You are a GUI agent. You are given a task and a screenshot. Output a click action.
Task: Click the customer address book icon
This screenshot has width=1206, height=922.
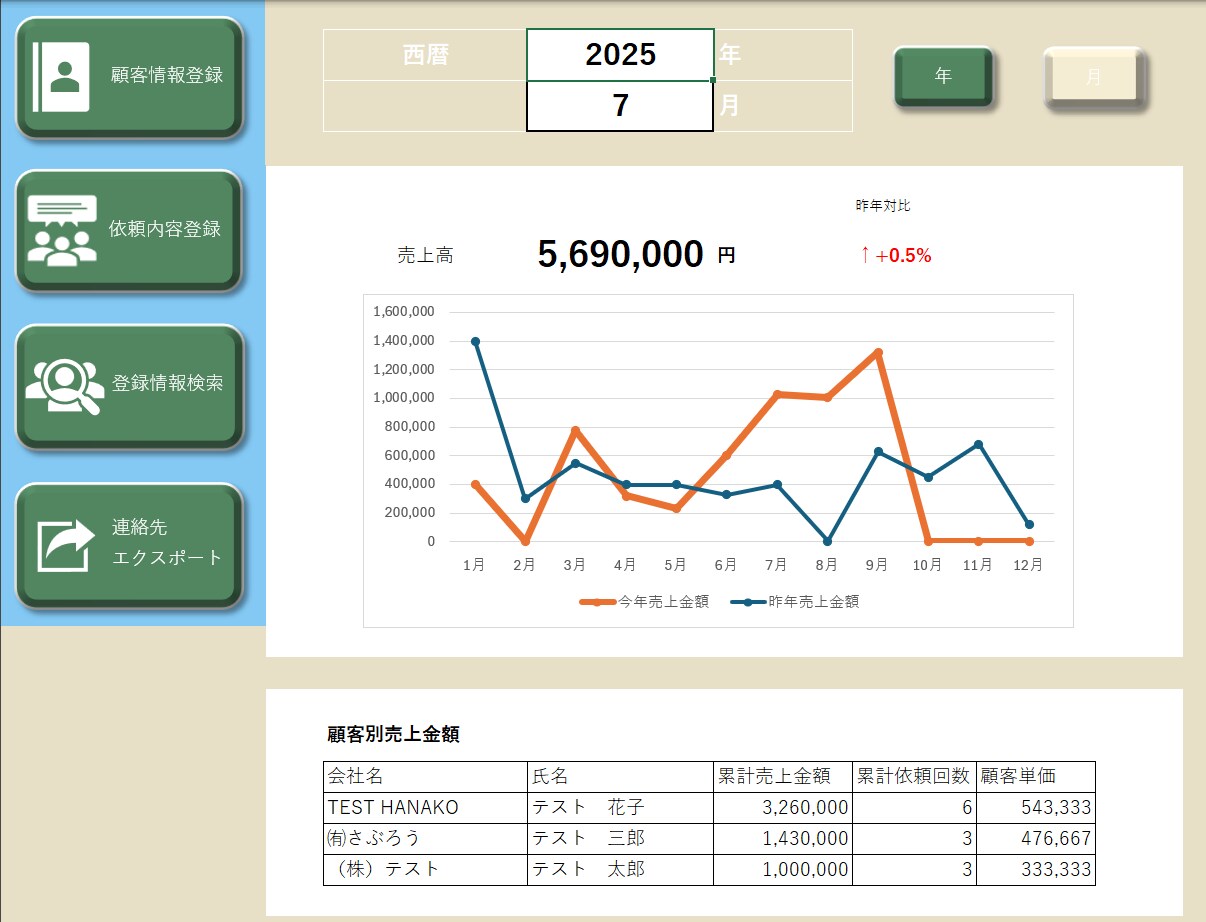61,76
